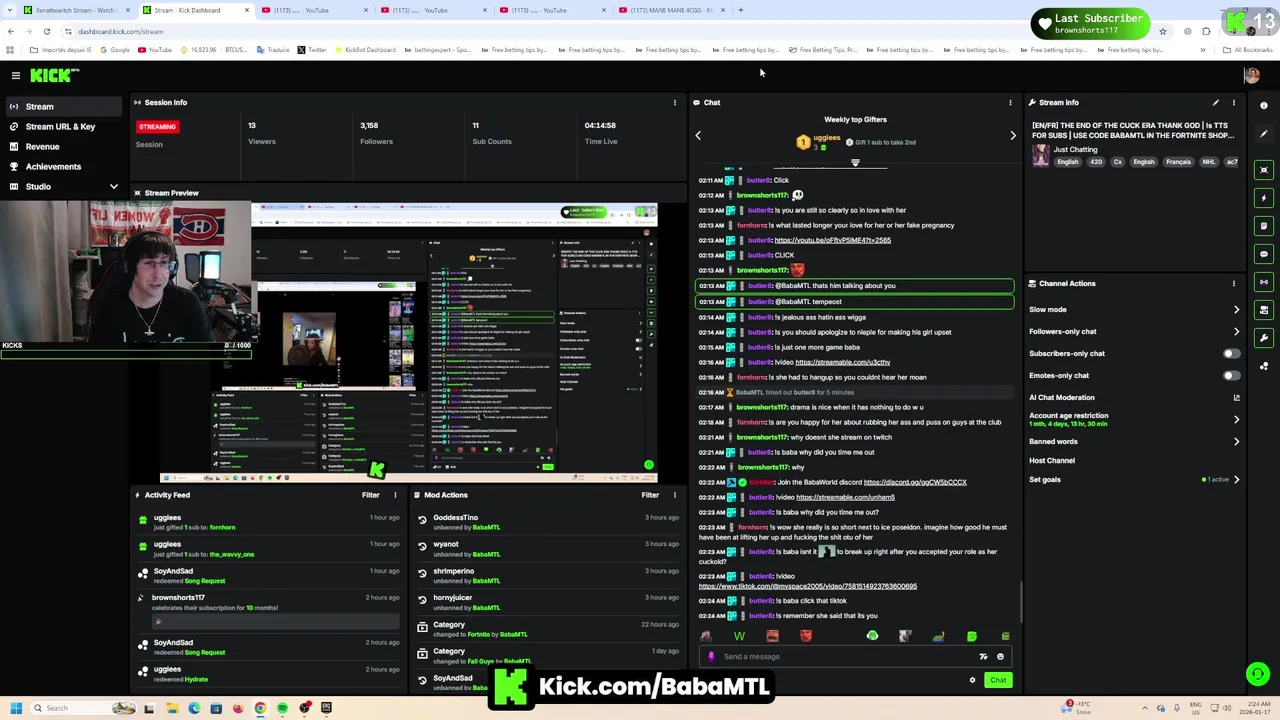Click the channel points dots sidebar icon
The width and height of the screenshot is (1280, 720).
(1264, 366)
